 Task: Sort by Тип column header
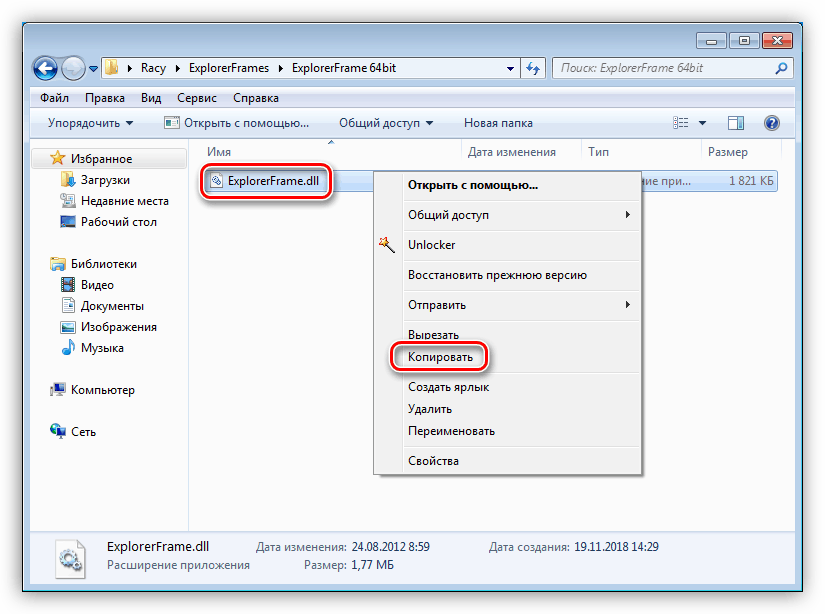(x=598, y=152)
